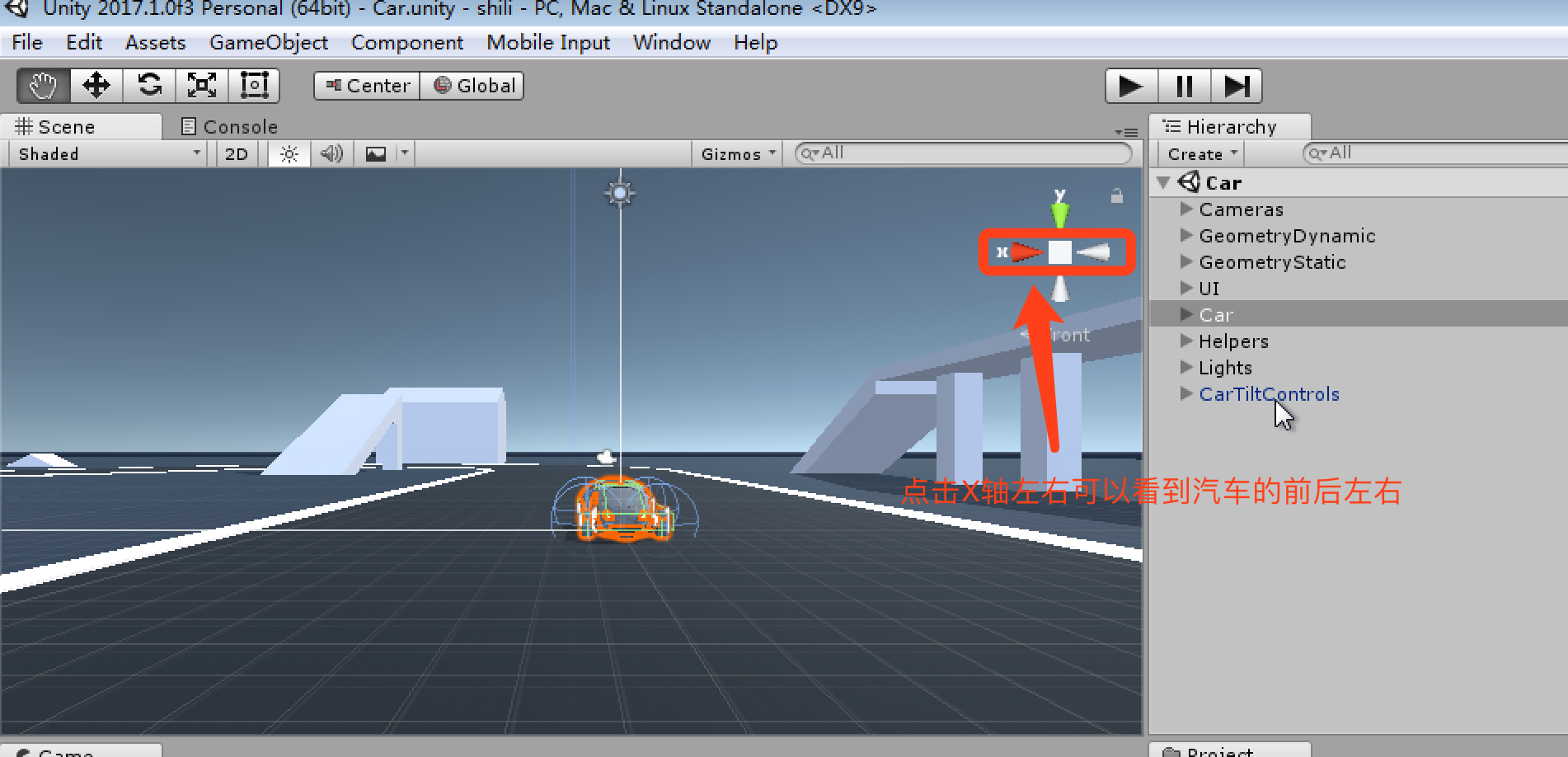Click the Create button in Hierarchy
The height and width of the screenshot is (757, 1568).
tap(1199, 153)
